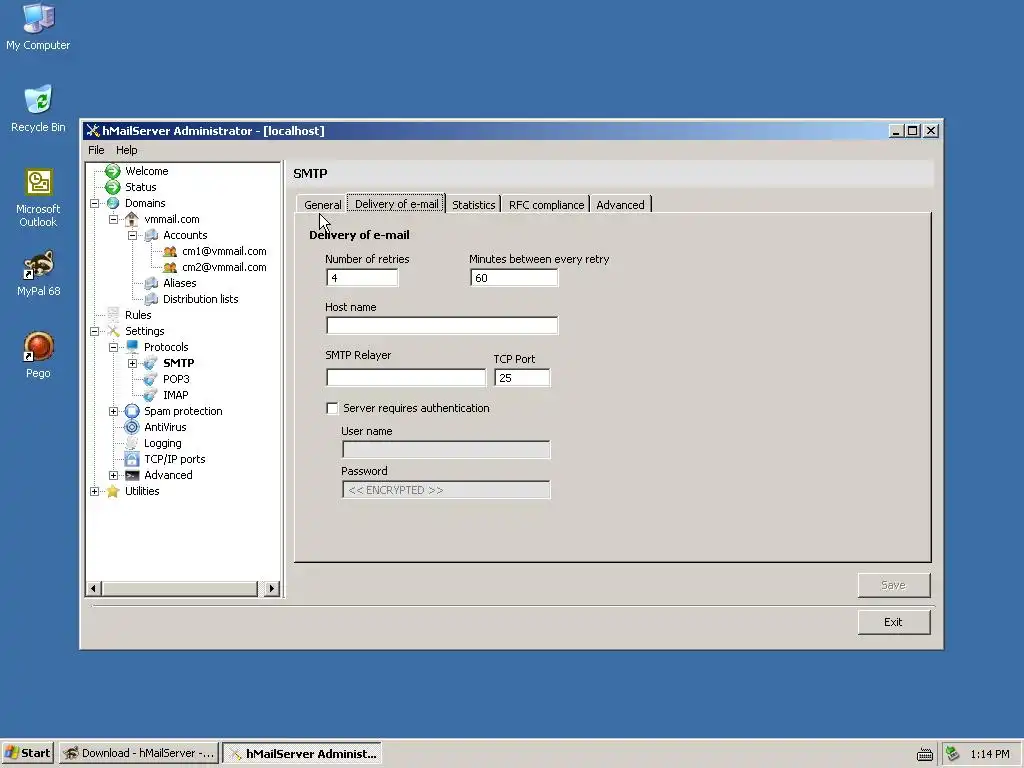Click the Rules icon in tree
Image resolution: width=1024 pixels, height=768 pixels.
point(113,315)
